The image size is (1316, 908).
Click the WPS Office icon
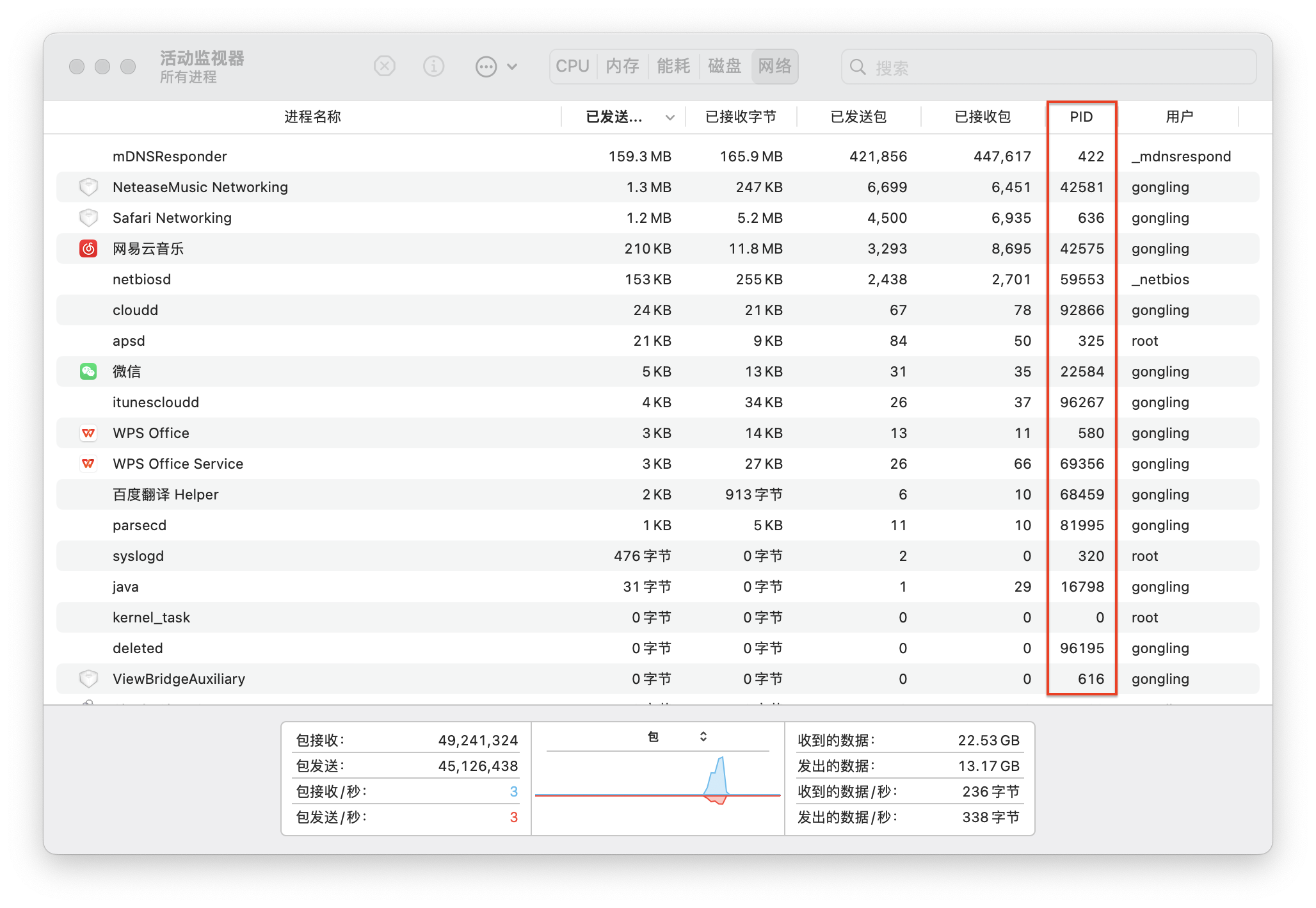[88, 433]
